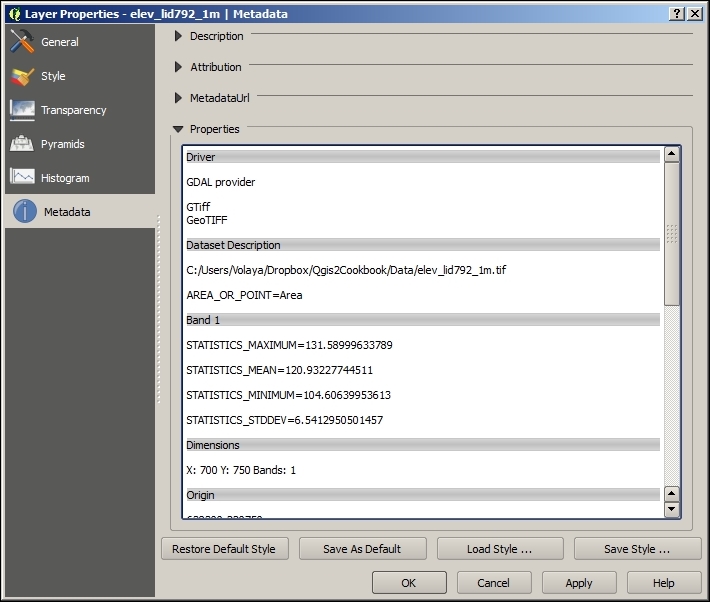Click the Style paintbrush icon

22,76
